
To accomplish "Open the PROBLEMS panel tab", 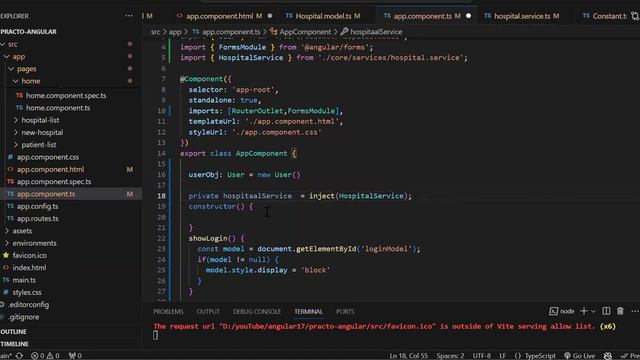I will [168, 311].
